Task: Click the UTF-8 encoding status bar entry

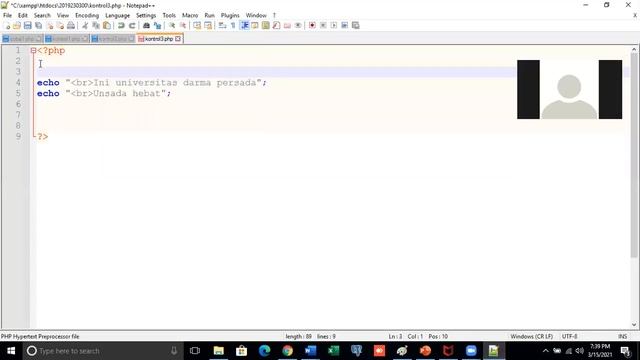Action: 569,336
